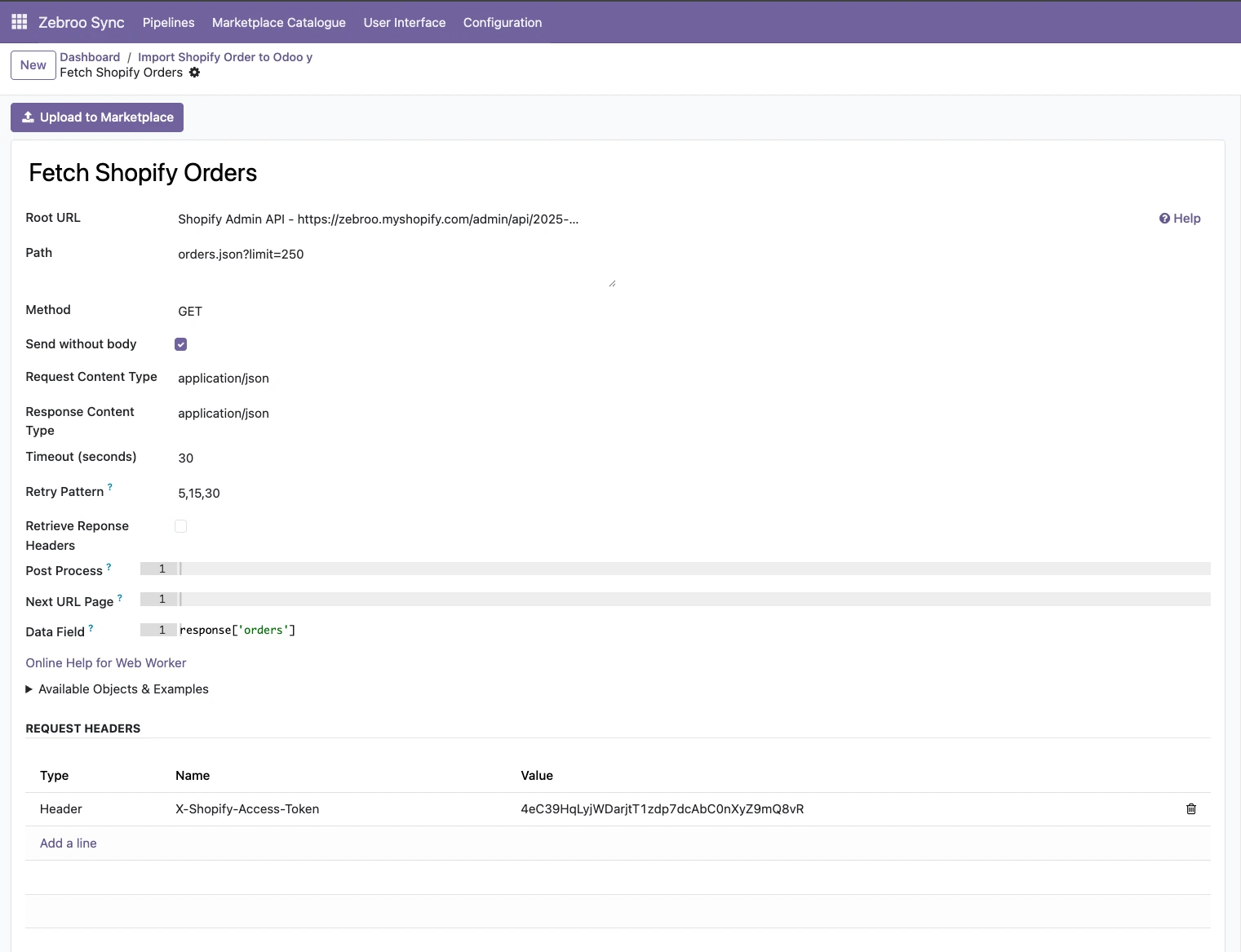Click the Type column header
1241x952 pixels.
(x=55, y=776)
